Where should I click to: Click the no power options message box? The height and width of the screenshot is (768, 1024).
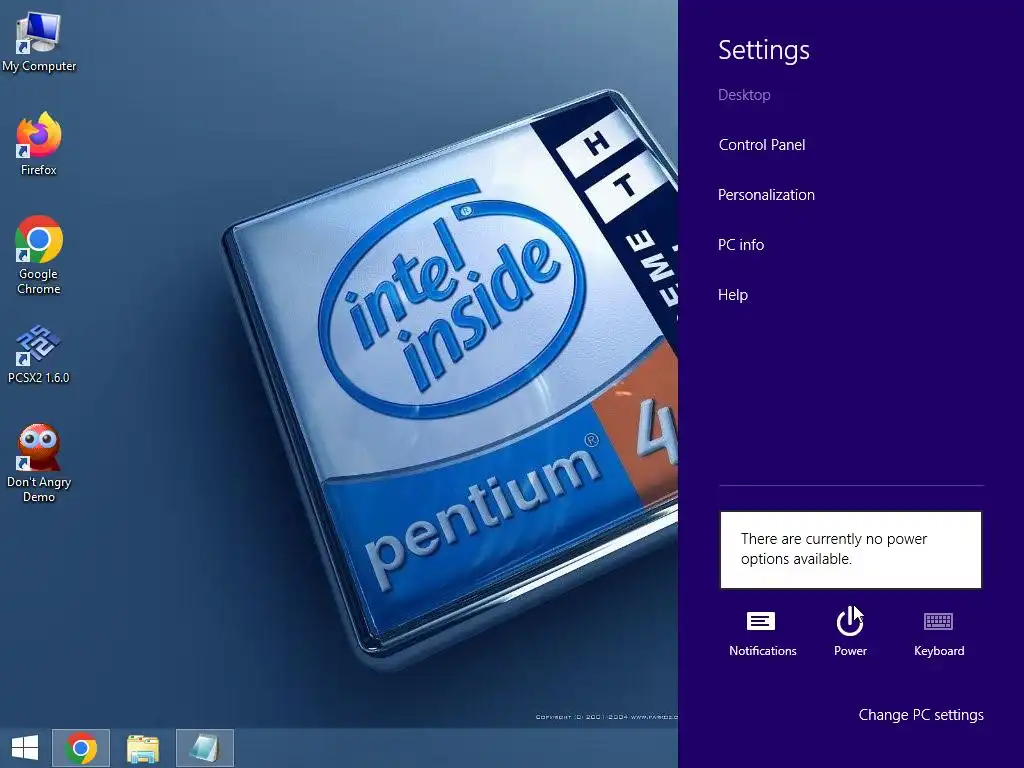point(850,550)
